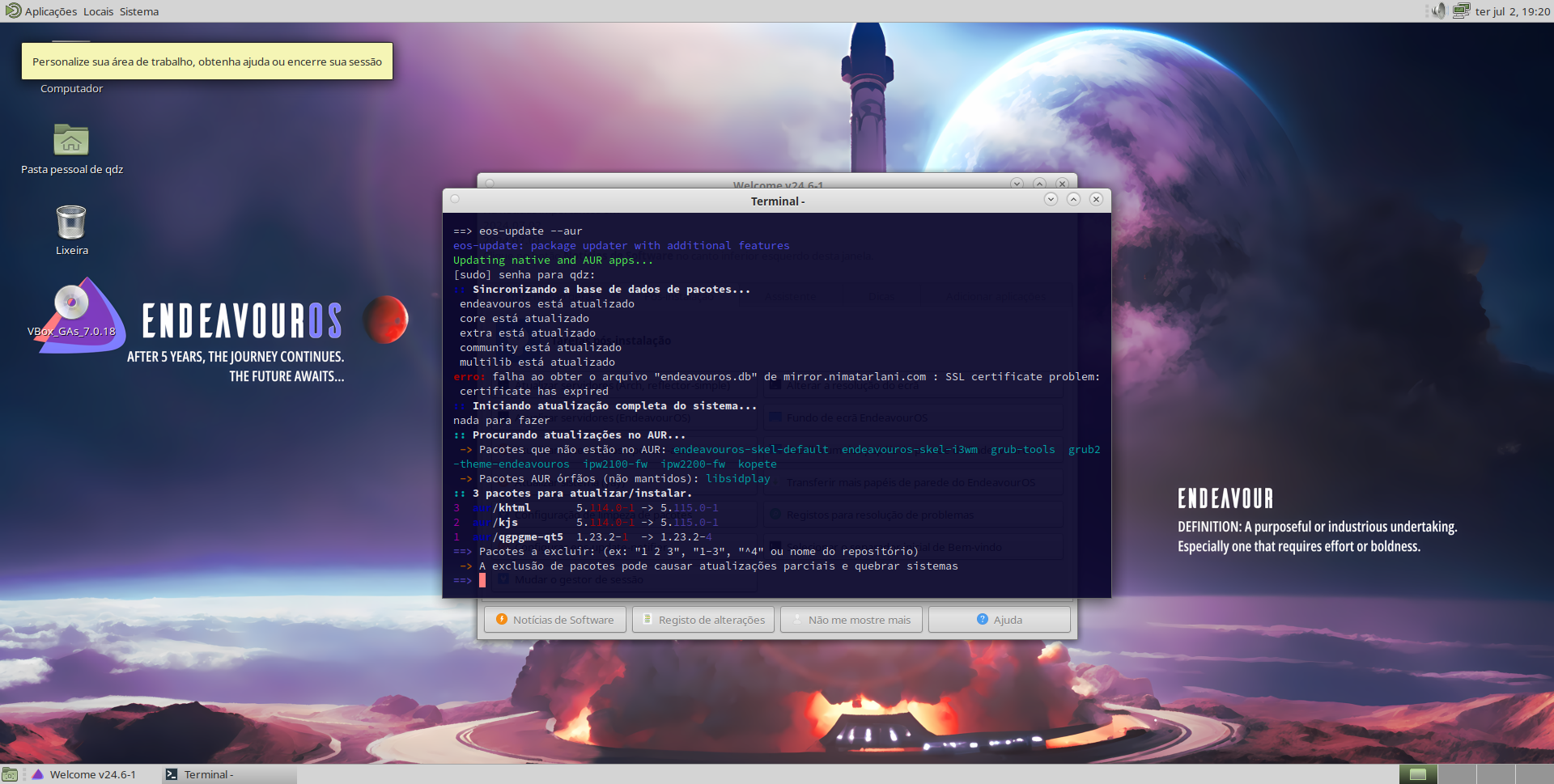The image size is (1554, 784).
Task: Click the clock showing ter jul 2, 19:20
Action: tap(1512, 11)
